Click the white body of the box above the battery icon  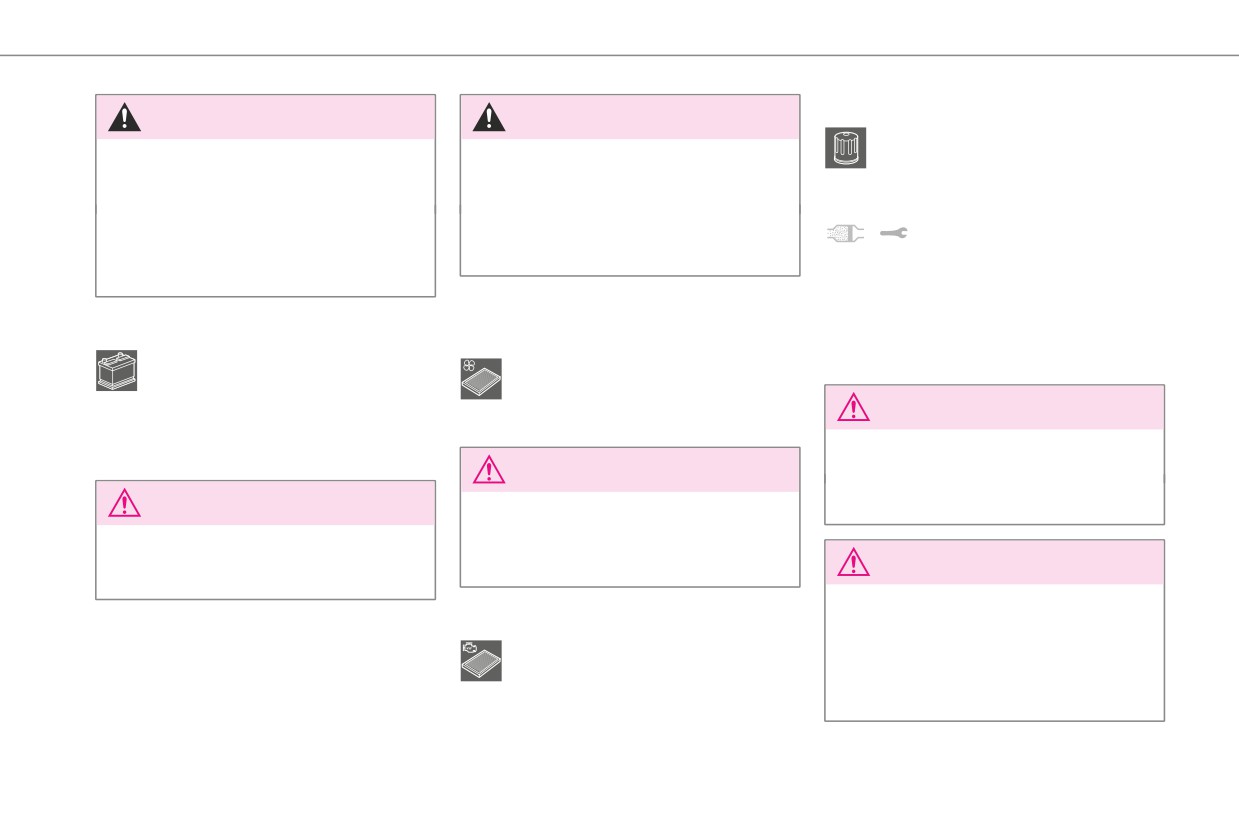click(265, 217)
